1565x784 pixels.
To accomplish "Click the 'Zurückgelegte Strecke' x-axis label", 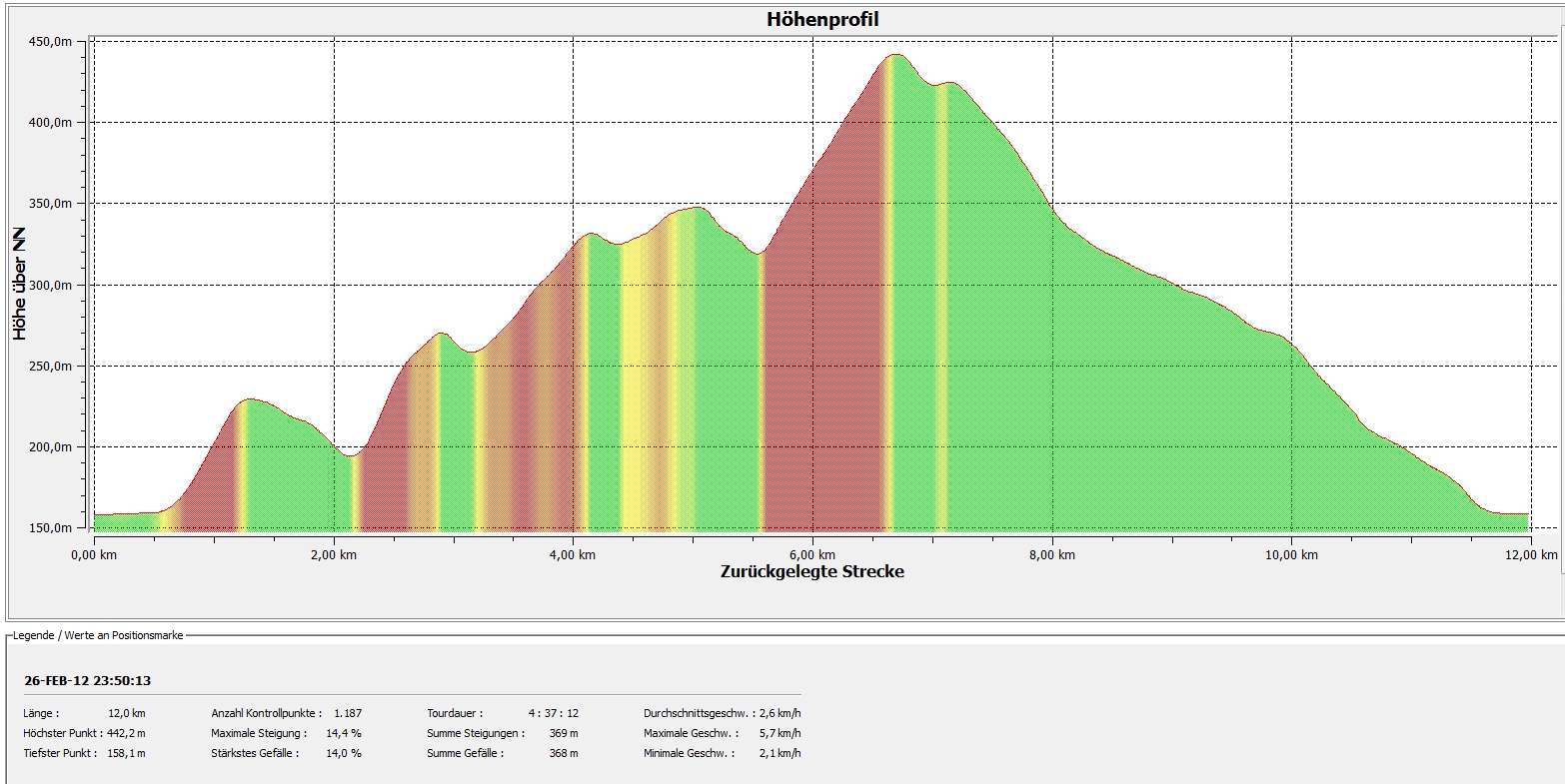I will tap(811, 572).
